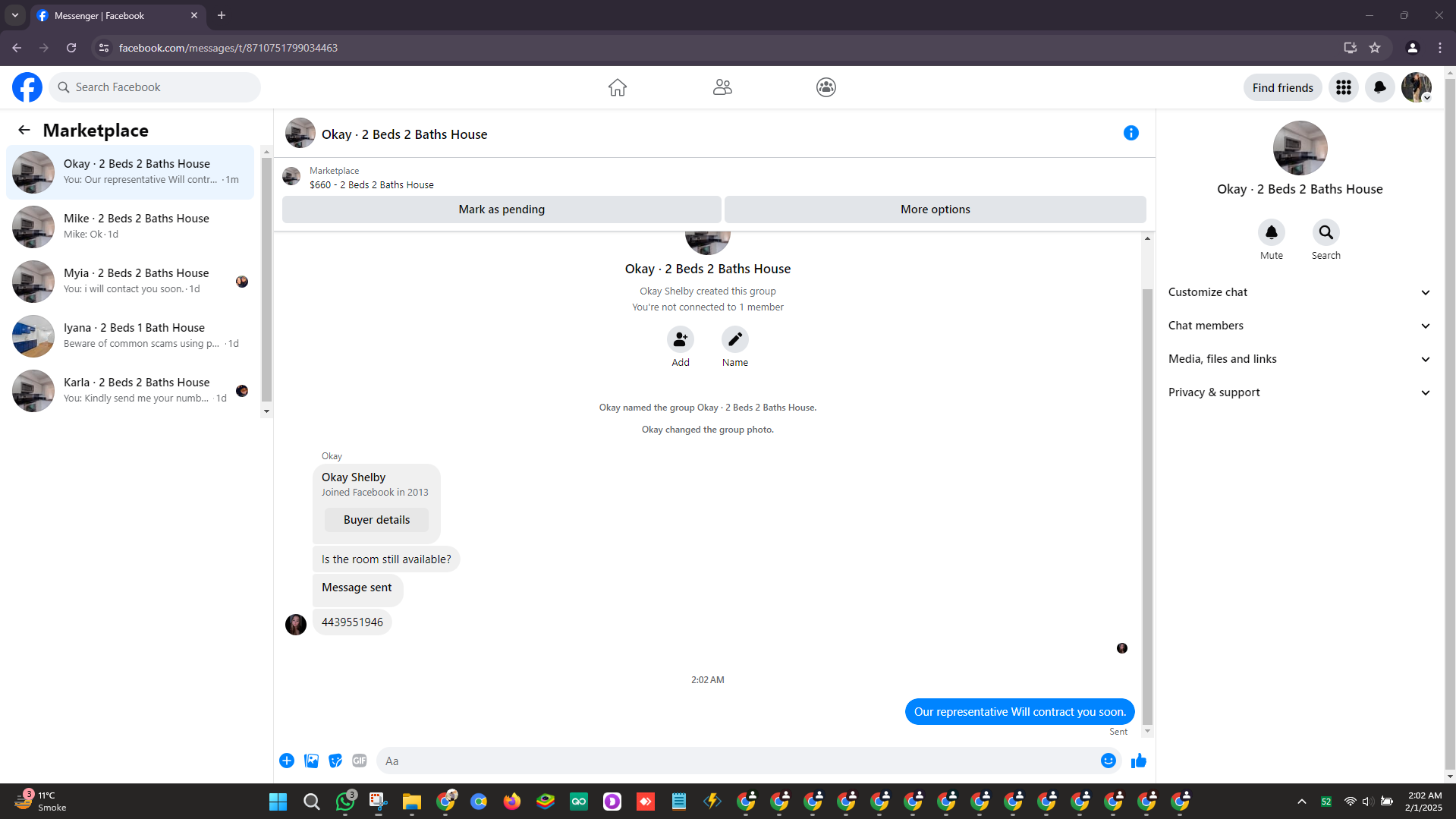
Task: Open the Friends icon in top navigation
Action: 722,87
